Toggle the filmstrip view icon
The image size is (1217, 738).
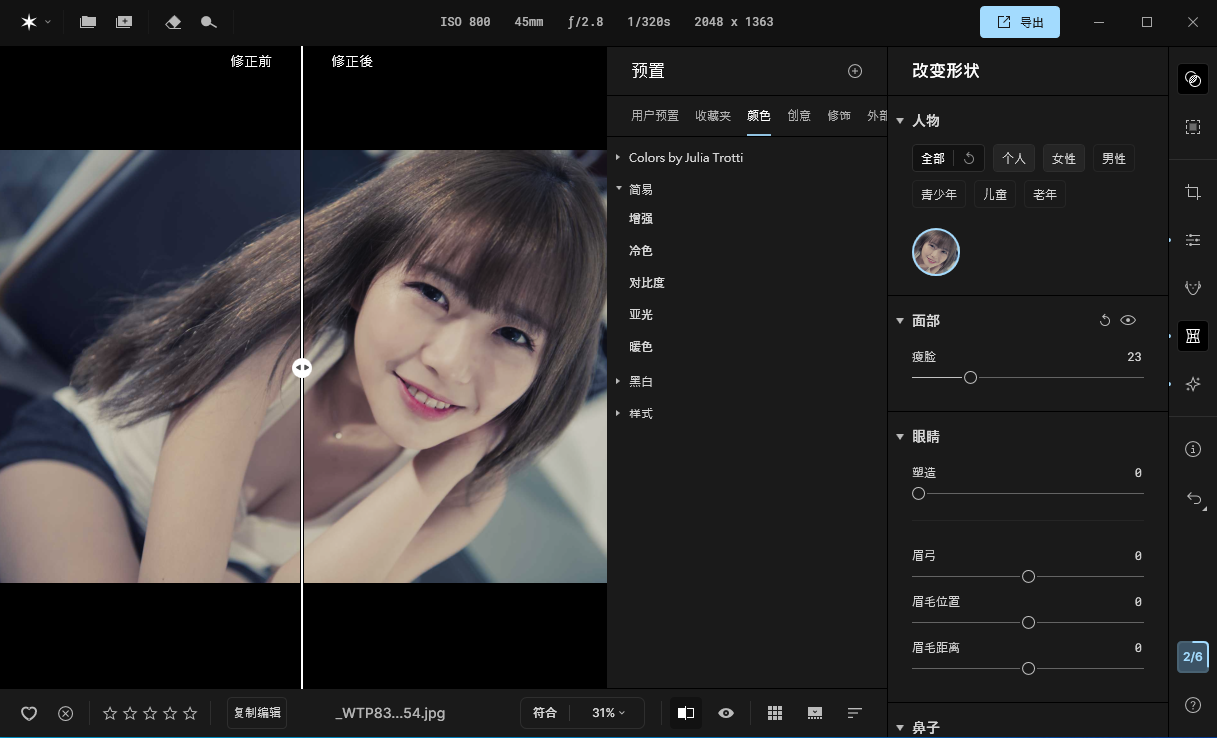point(815,713)
